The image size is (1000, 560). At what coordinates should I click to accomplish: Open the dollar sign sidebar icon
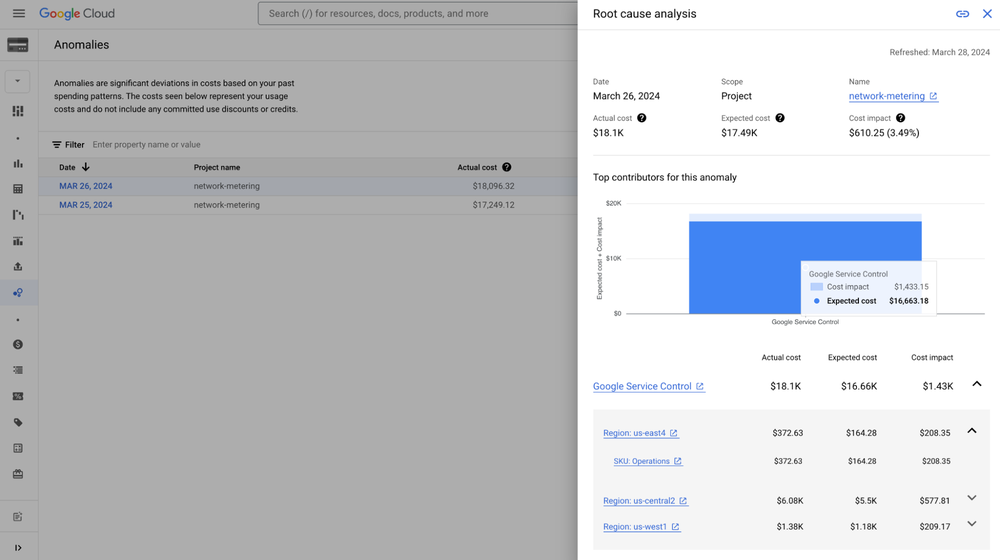coord(18,344)
